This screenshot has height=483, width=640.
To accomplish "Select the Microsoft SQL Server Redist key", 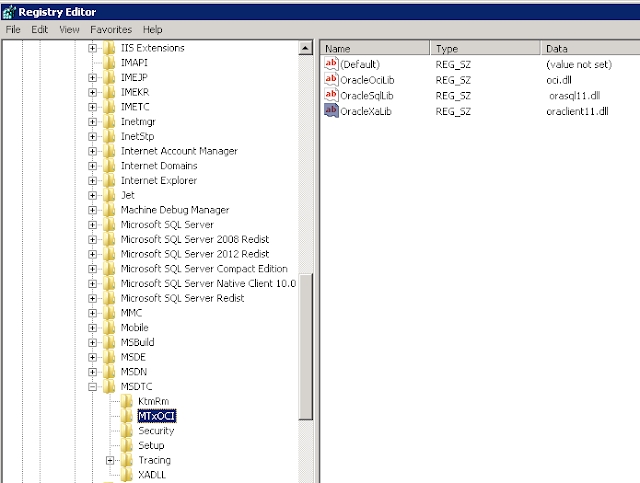I will click(x=182, y=298).
